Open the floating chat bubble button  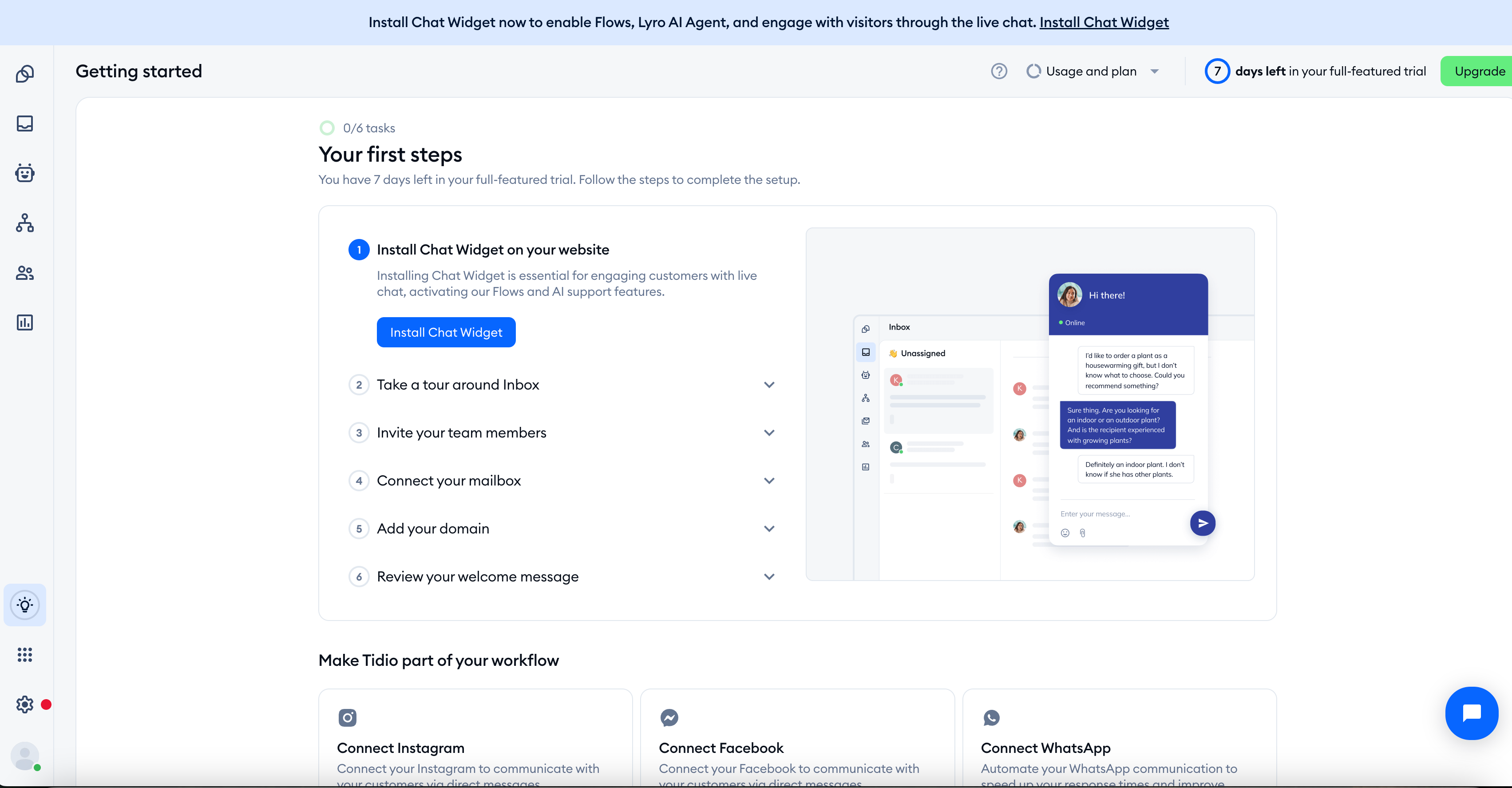pyautogui.click(x=1472, y=713)
